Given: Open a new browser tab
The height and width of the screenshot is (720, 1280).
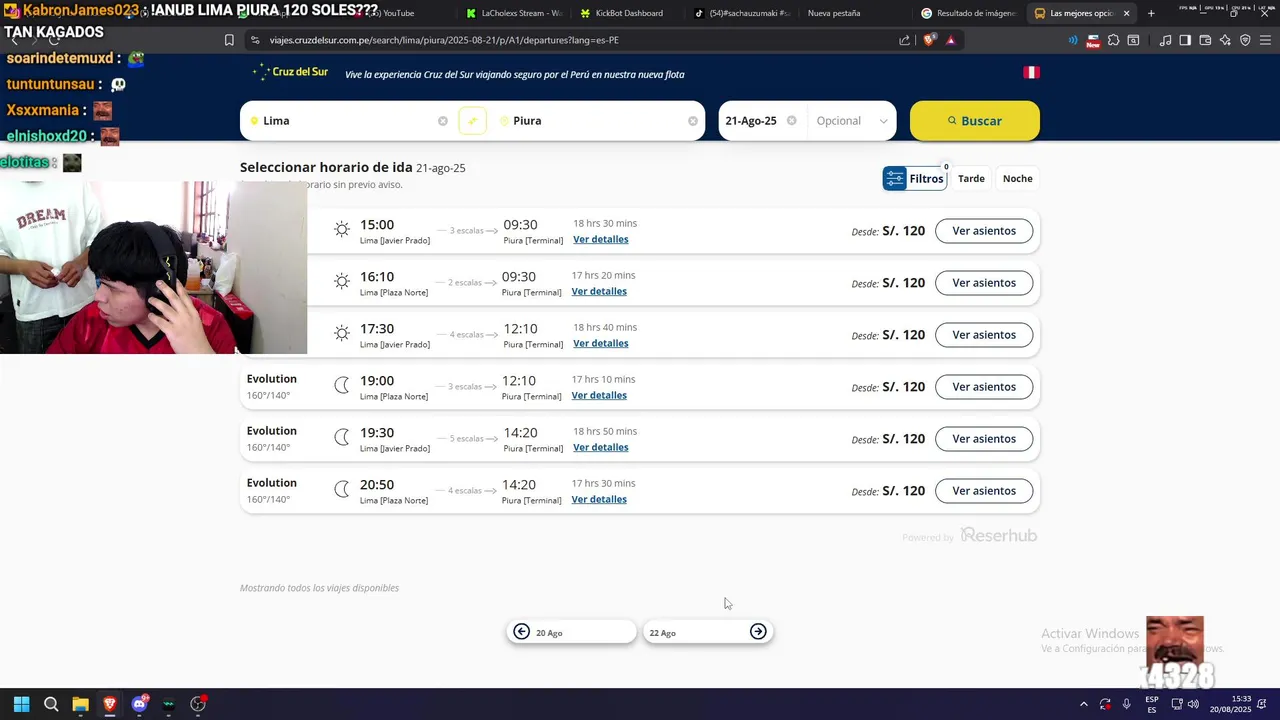Looking at the screenshot, I should 1151,13.
